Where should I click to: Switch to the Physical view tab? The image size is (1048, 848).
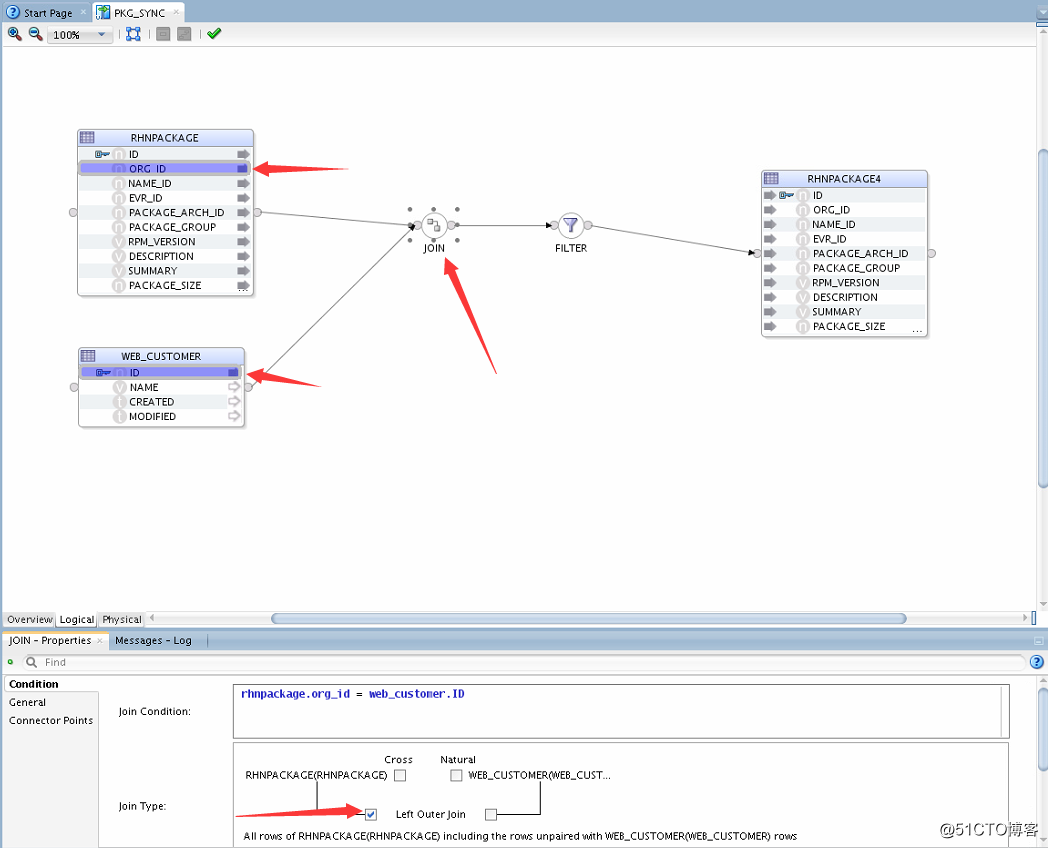pyautogui.click(x=122, y=619)
